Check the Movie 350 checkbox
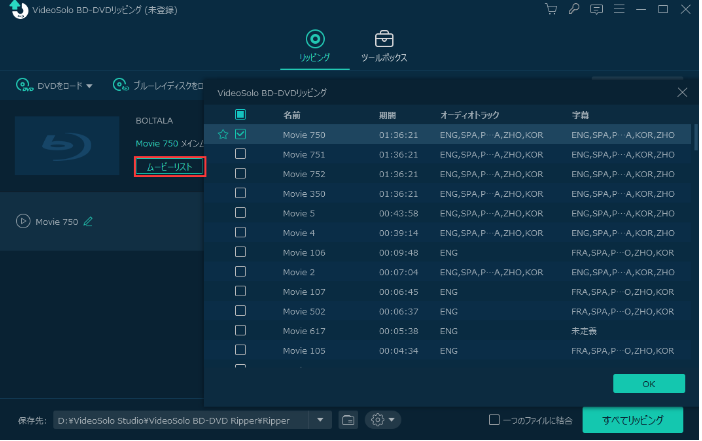Image resolution: width=702 pixels, height=441 pixels. click(x=240, y=193)
